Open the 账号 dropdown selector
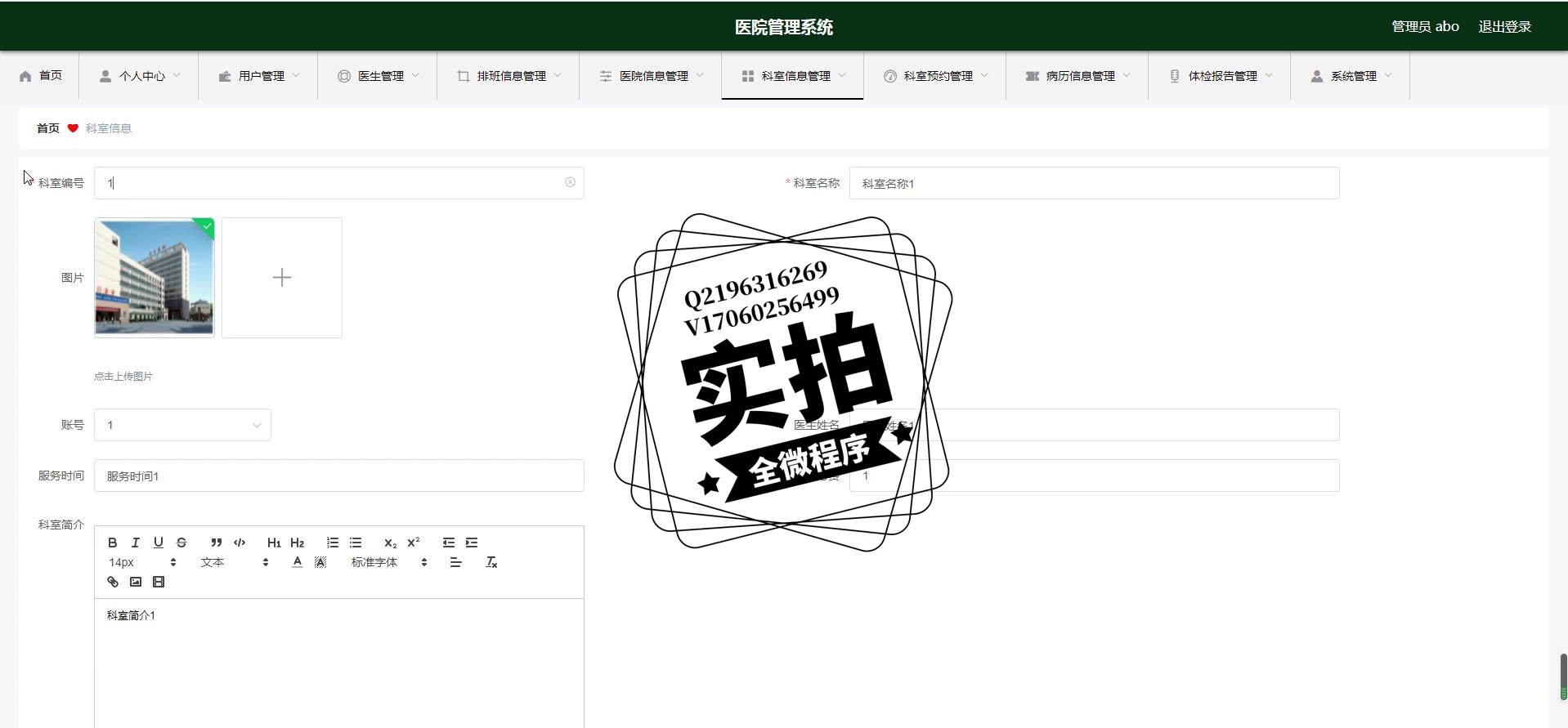The image size is (1568, 728). pos(182,425)
